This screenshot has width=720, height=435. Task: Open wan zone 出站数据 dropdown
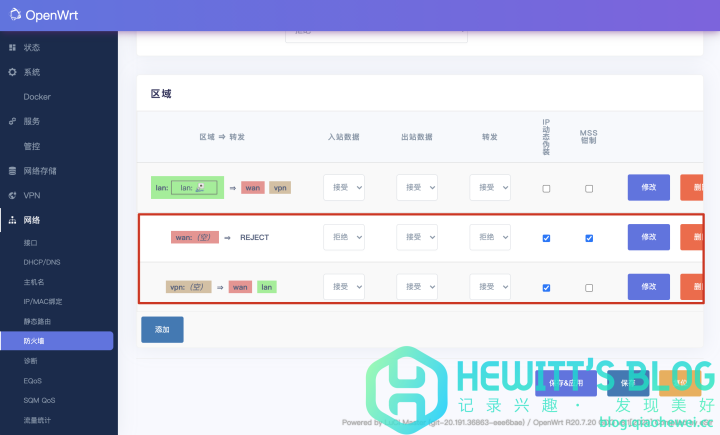[x=417, y=237]
